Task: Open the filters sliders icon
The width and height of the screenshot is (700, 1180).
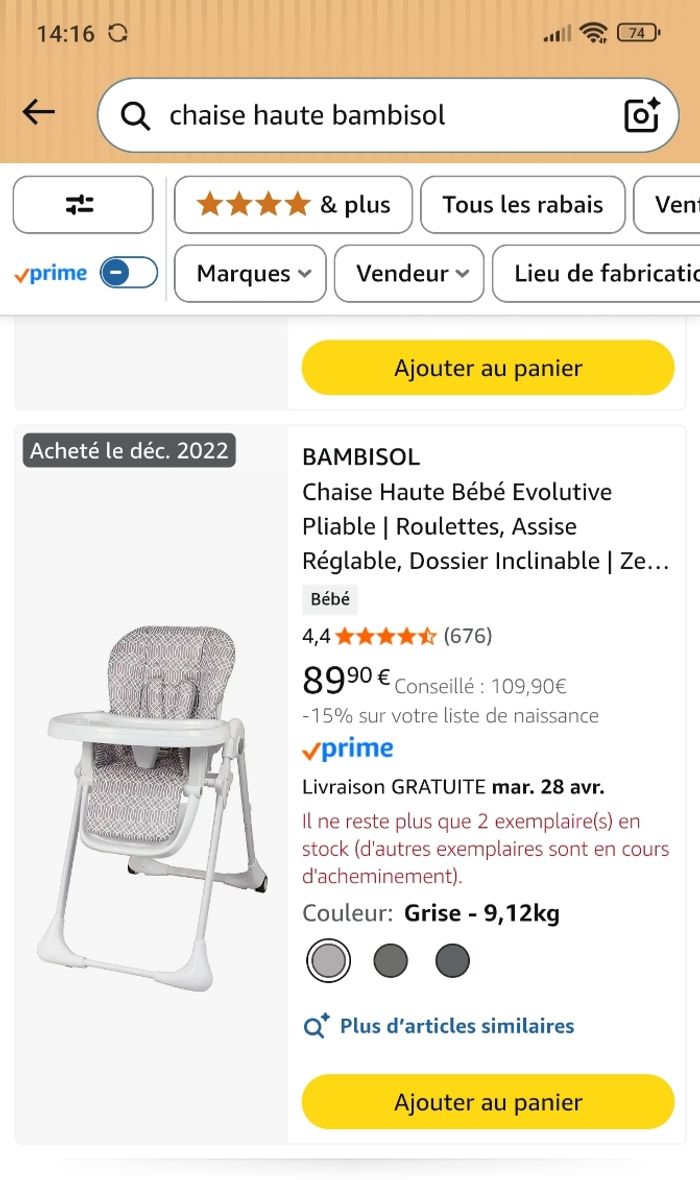Action: (x=82, y=205)
